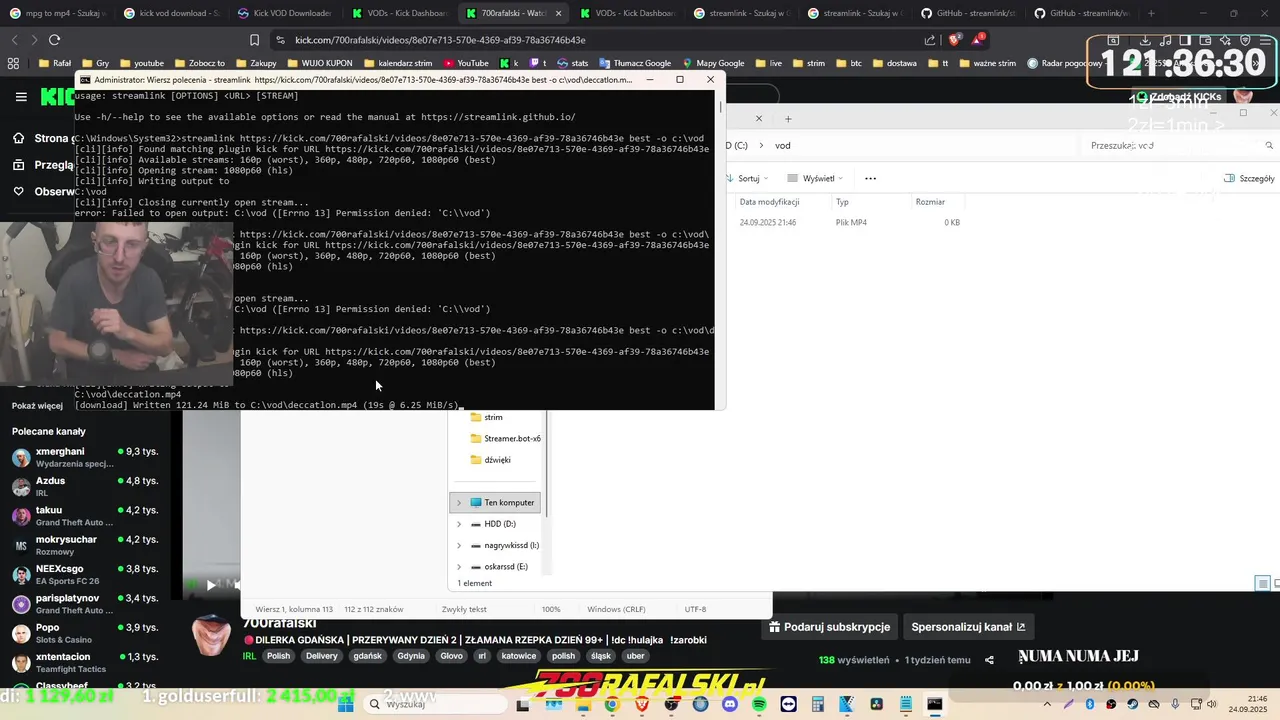Open Command Prompt taskbar icon

tap(934, 704)
